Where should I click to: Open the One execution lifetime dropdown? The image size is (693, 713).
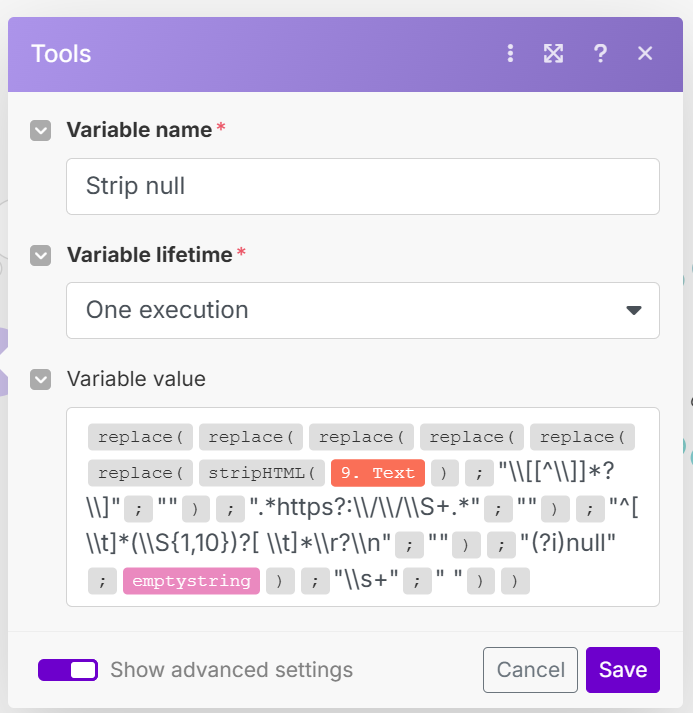pyautogui.click(x=362, y=310)
